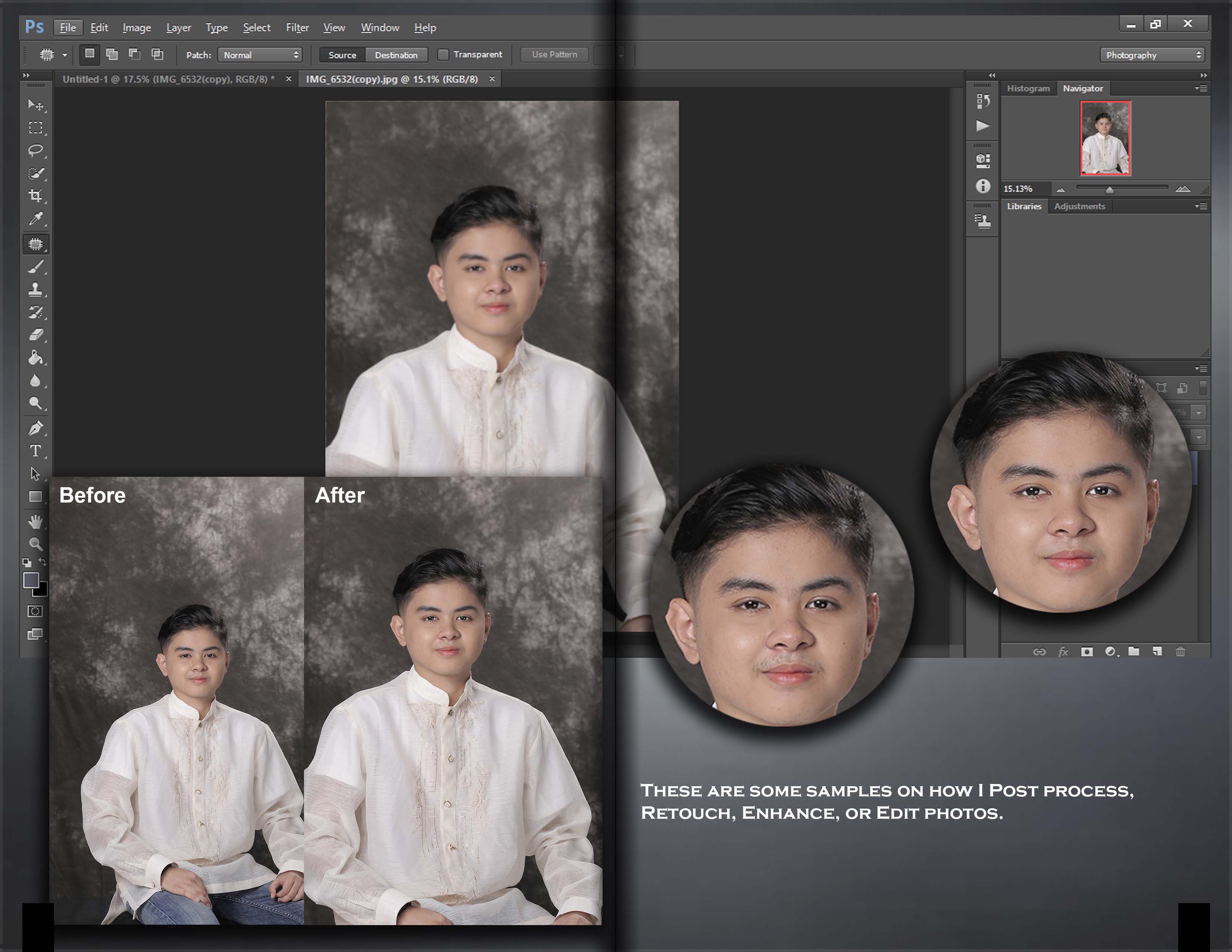Open the Adjustments panel tab
This screenshot has height=952, width=1232.
pos(1079,206)
